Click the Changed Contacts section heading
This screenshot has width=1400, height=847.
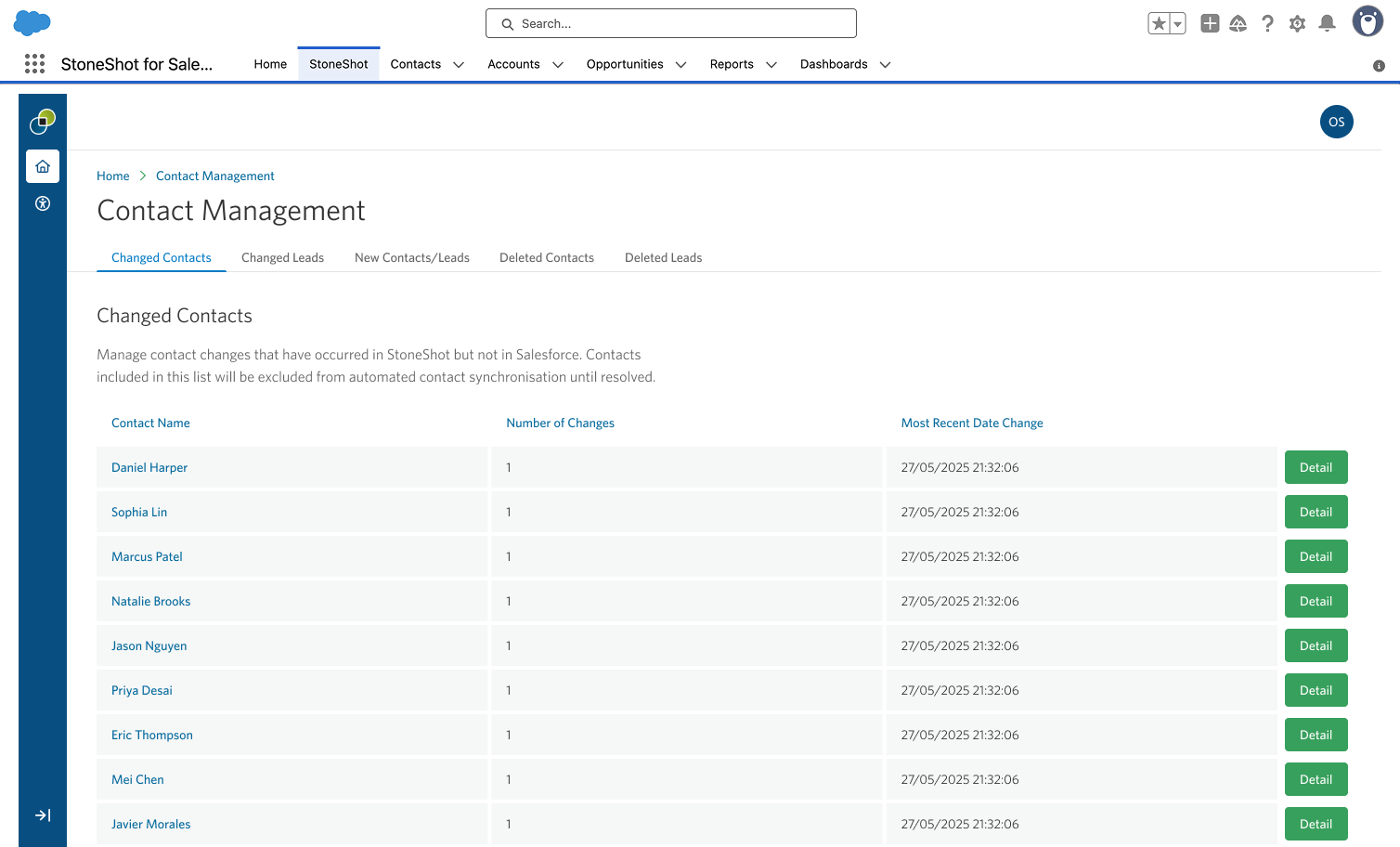pos(175,316)
